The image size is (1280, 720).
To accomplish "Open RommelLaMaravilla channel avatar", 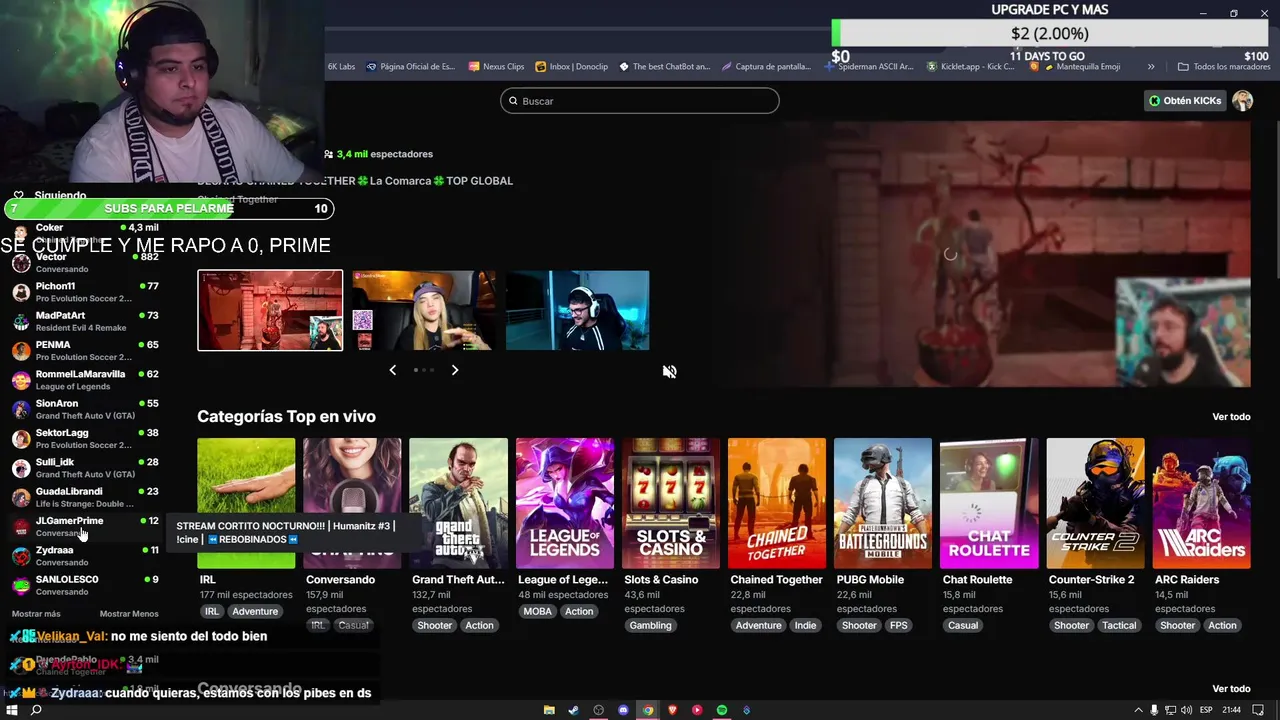I will pyautogui.click(x=21, y=380).
